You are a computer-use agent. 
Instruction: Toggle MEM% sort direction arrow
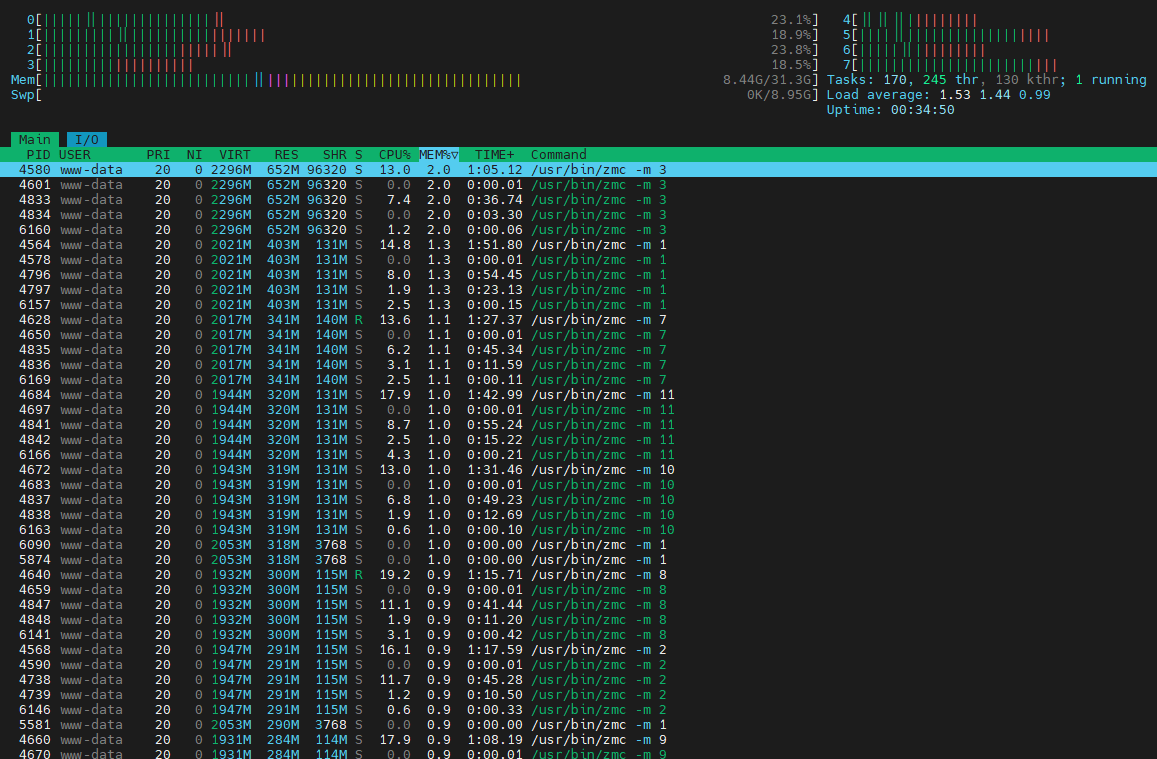pos(455,154)
